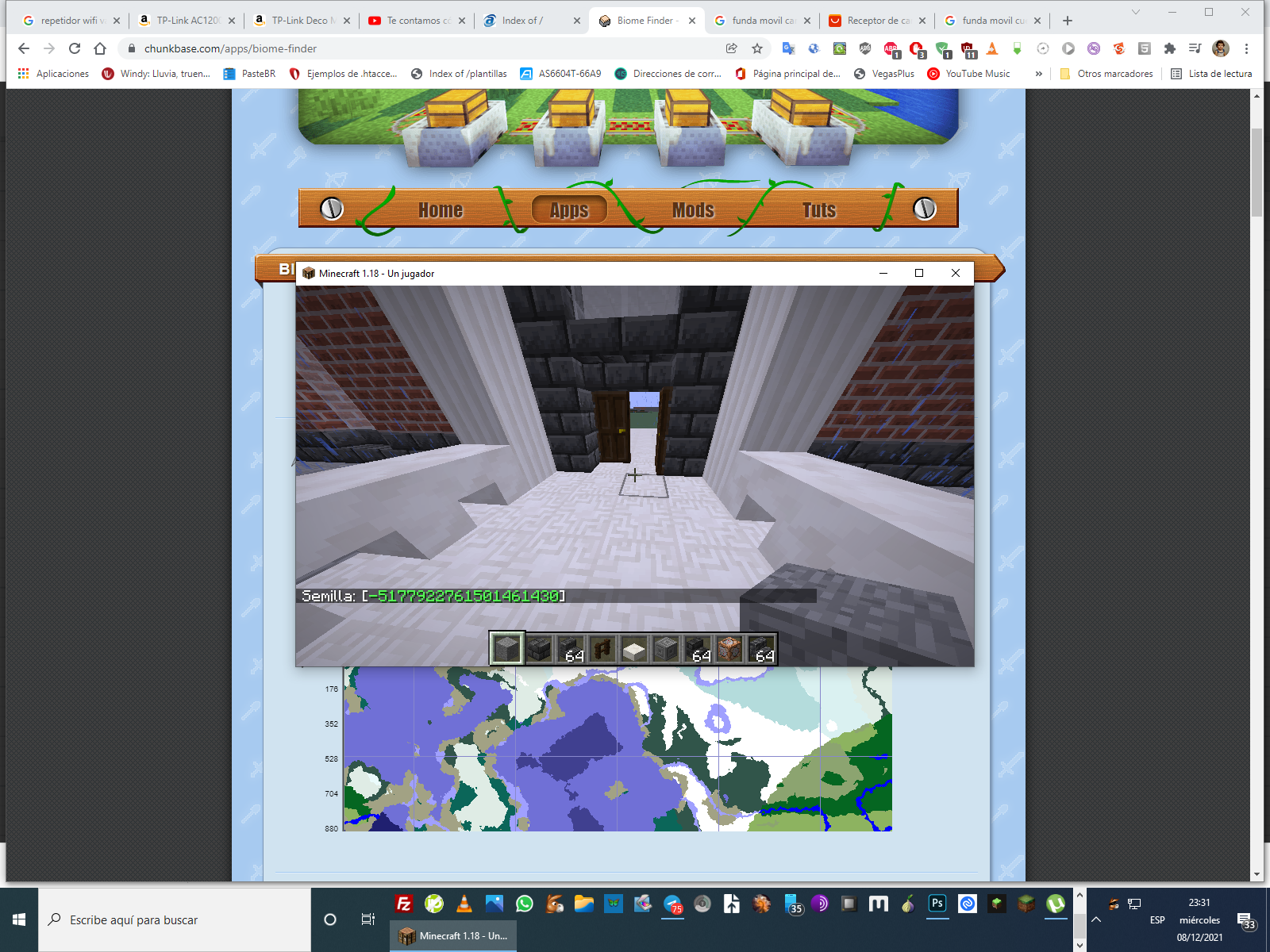Click the Chrome extensions puzzle piece icon

tap(1169, 48)
